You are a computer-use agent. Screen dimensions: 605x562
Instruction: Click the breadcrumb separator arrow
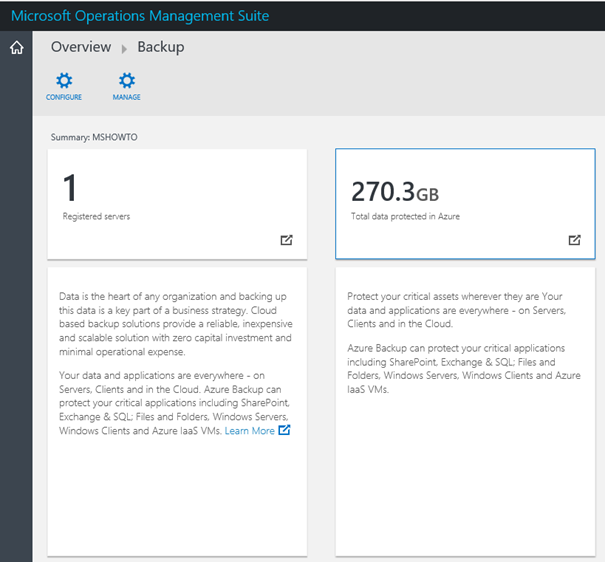click(124, 49)
